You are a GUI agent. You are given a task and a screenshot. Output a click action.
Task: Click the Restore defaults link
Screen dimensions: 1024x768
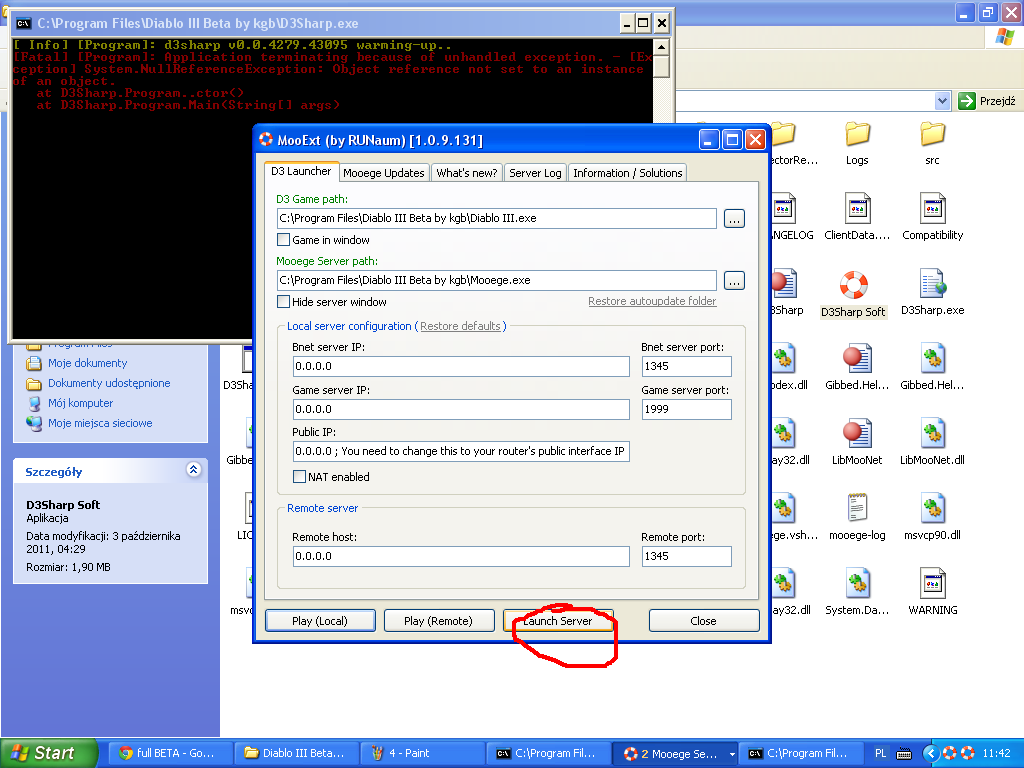pos(460,326)
